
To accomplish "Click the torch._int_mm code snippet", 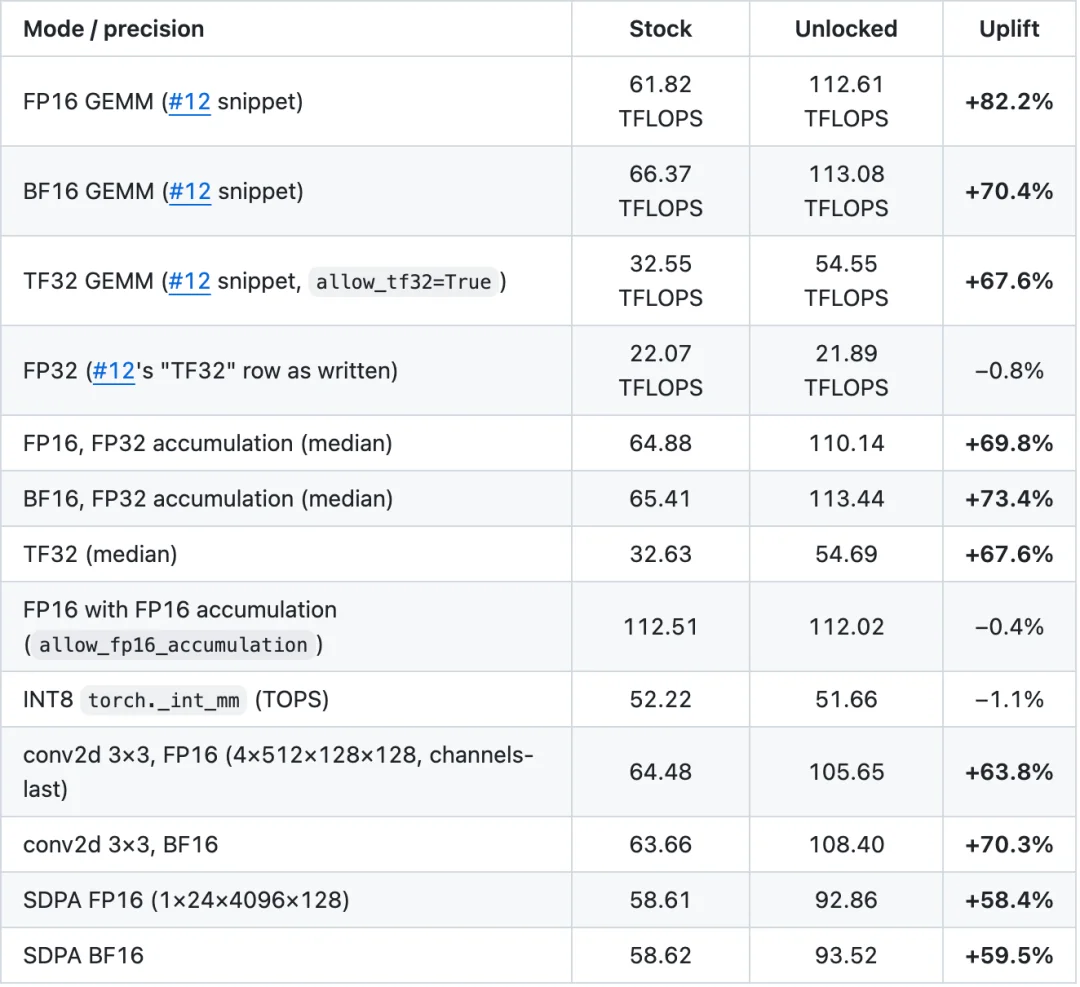I will 164,702.
